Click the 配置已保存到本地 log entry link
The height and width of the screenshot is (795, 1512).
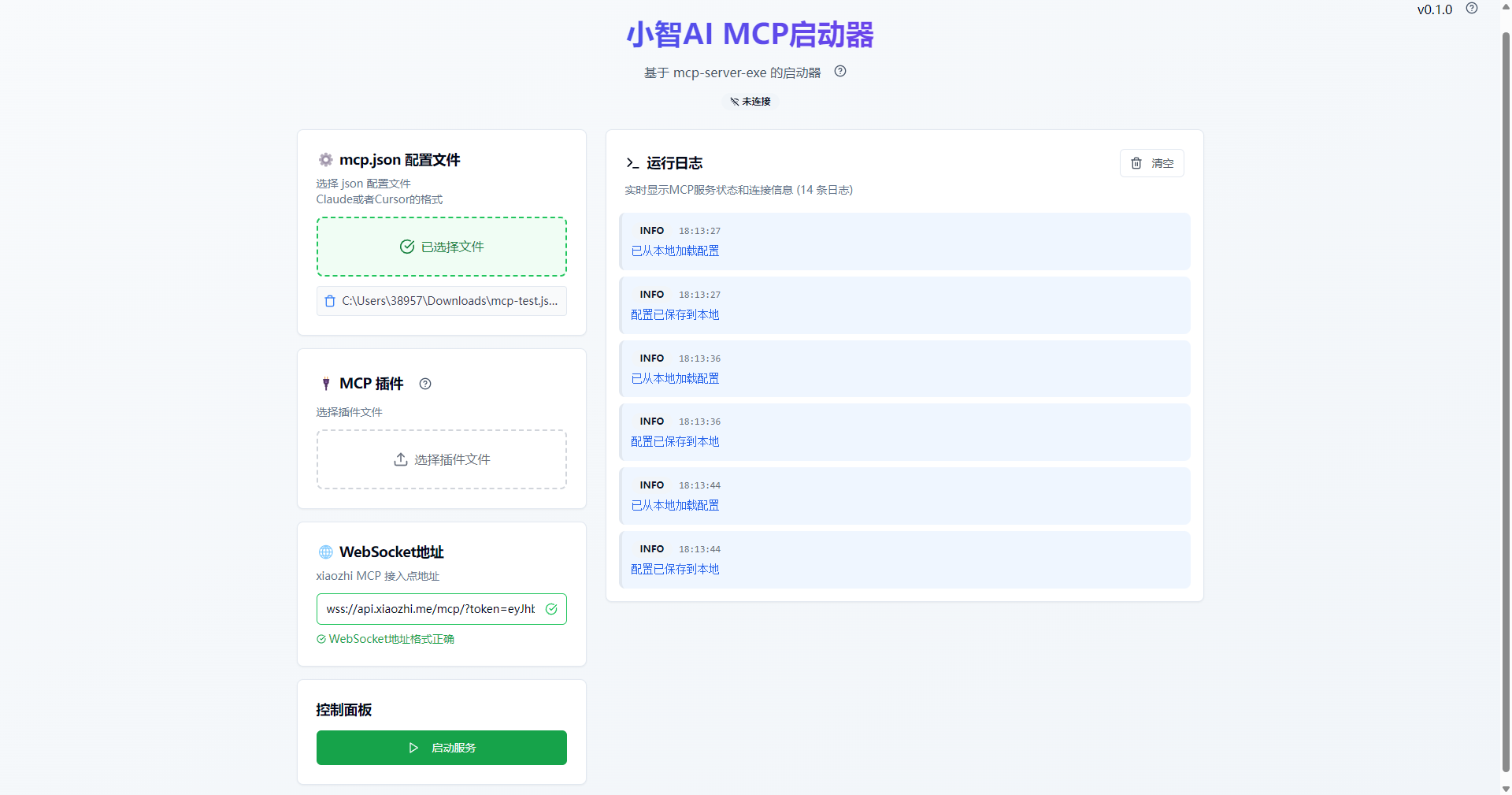[x=675, y=314]
